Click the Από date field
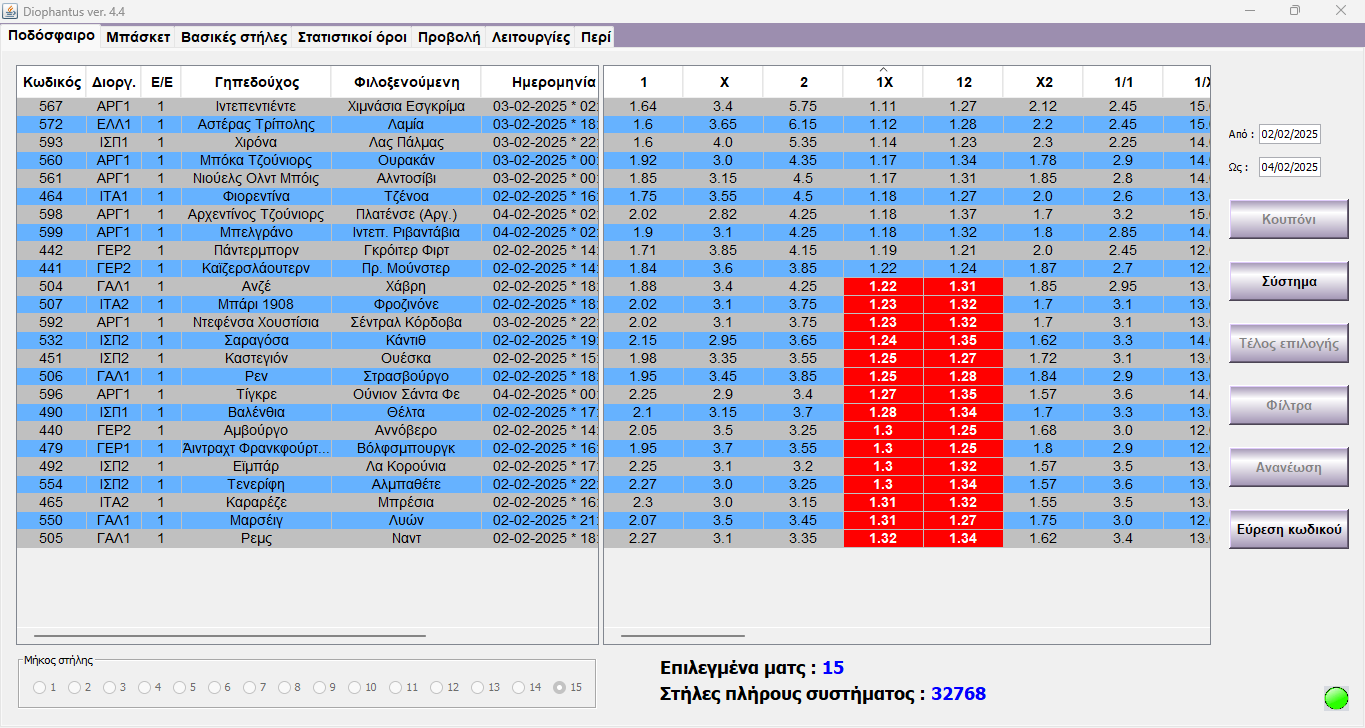The width and height of the screenshot is (1365, 728). pyautogui.click(x=1290, y=134)
